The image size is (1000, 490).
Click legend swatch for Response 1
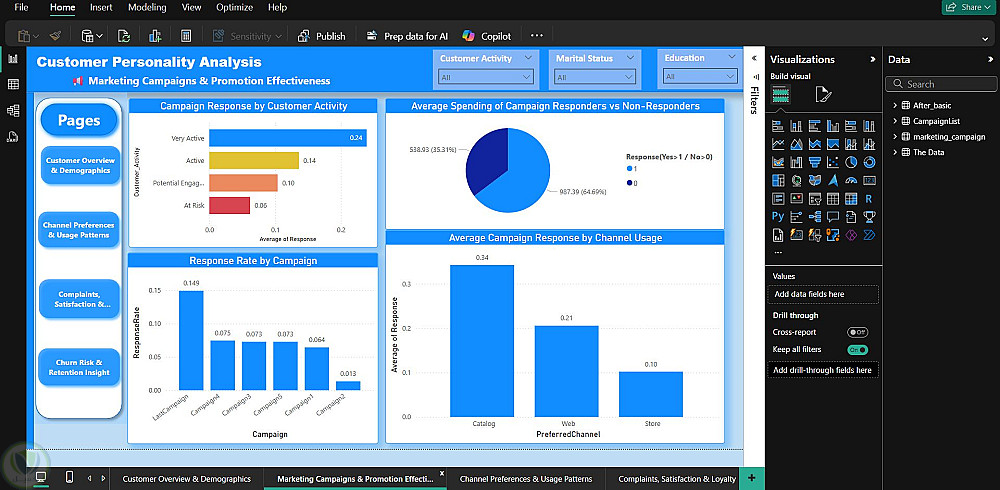(630, 168)
